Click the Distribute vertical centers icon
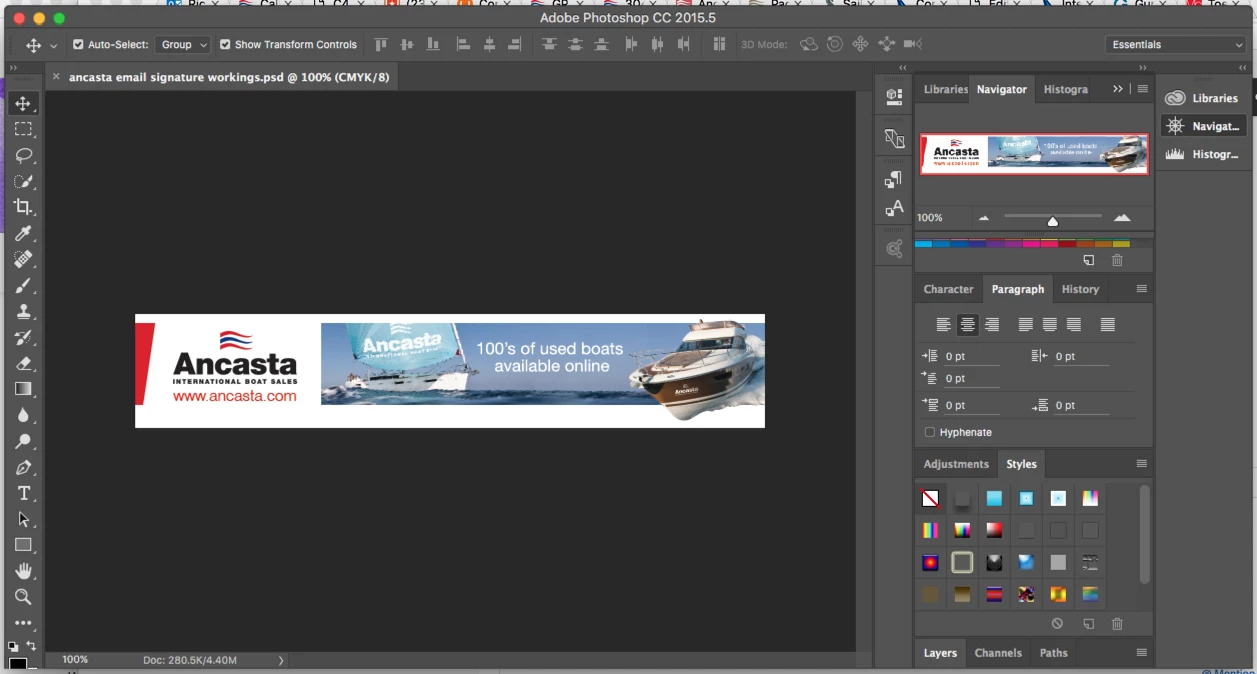This screenshot has width=1257, height=674. [x=575, y=45]
